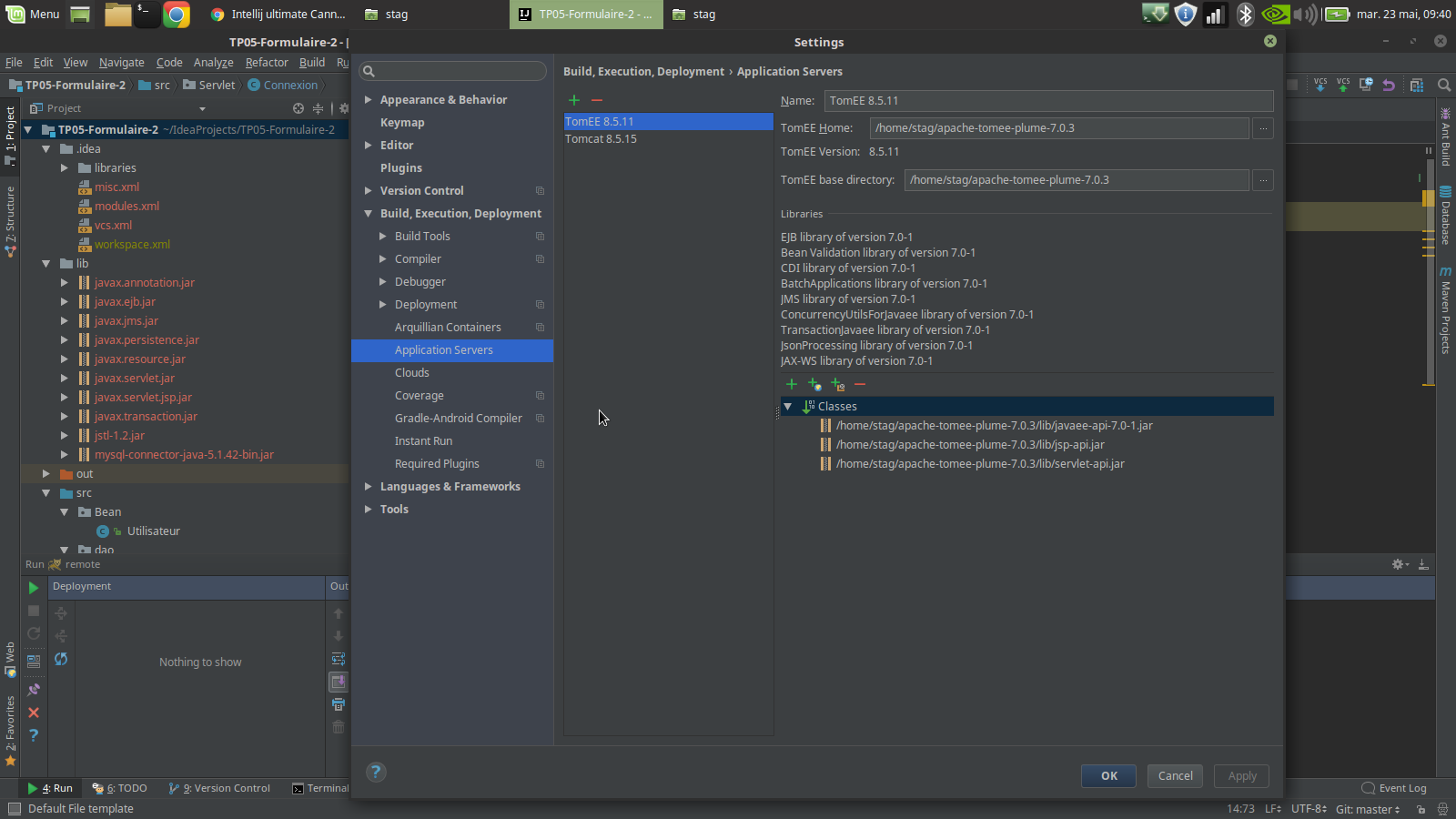Viewport: 1456px width, 819px height.
Task: Select javaee-api-7.0-1.jar class entry
Action: (x=995, y=426)
